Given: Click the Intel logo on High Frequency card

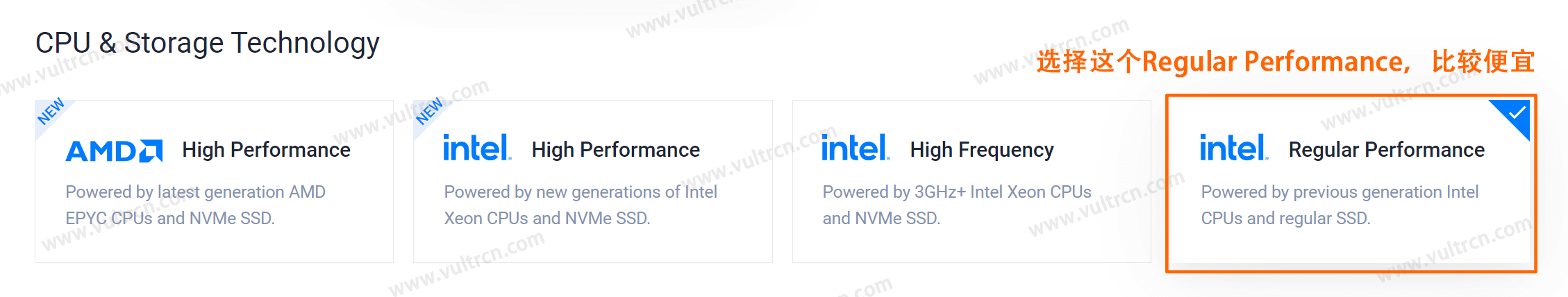Looking at the screenshot, I should (x=856, y=148).
